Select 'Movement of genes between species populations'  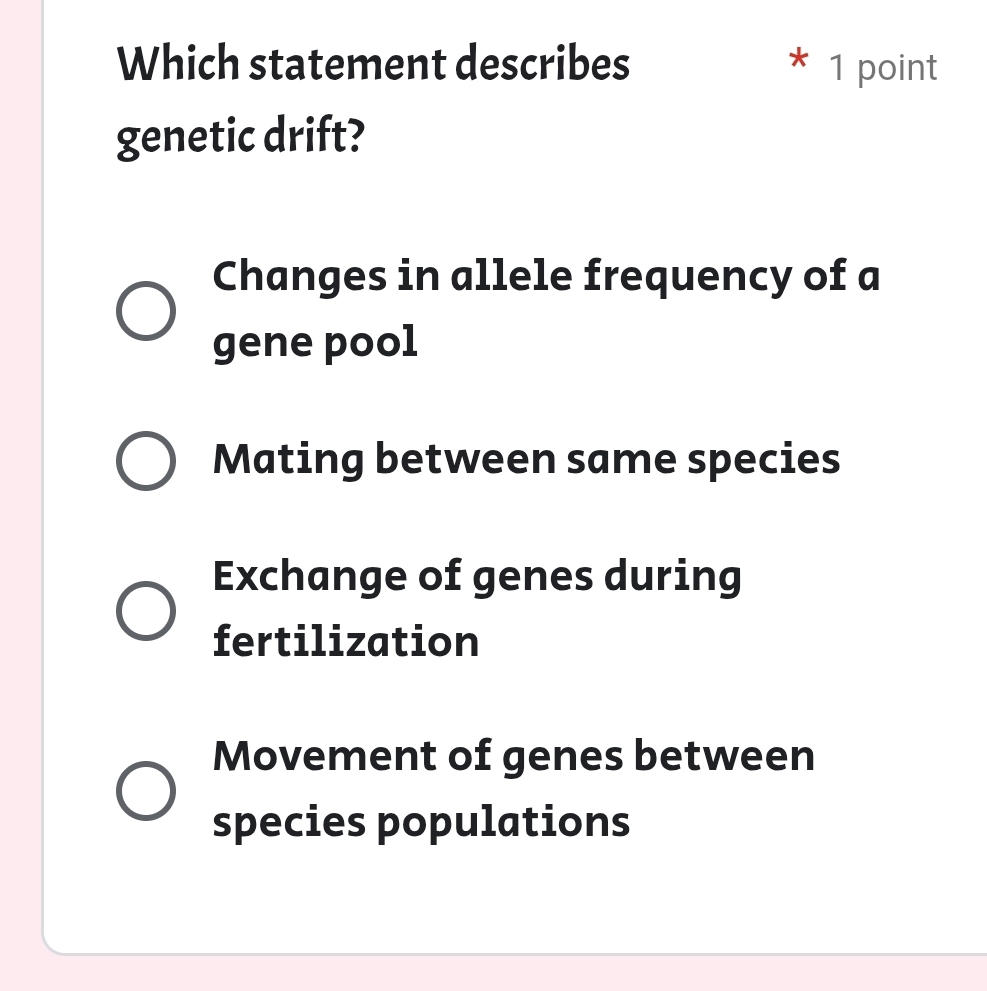point(513,788)
